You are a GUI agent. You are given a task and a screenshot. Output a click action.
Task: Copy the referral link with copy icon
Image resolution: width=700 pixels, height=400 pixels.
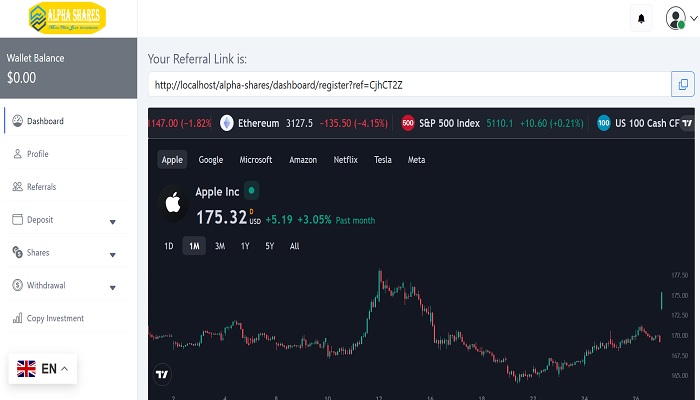(x=683, y=85)
